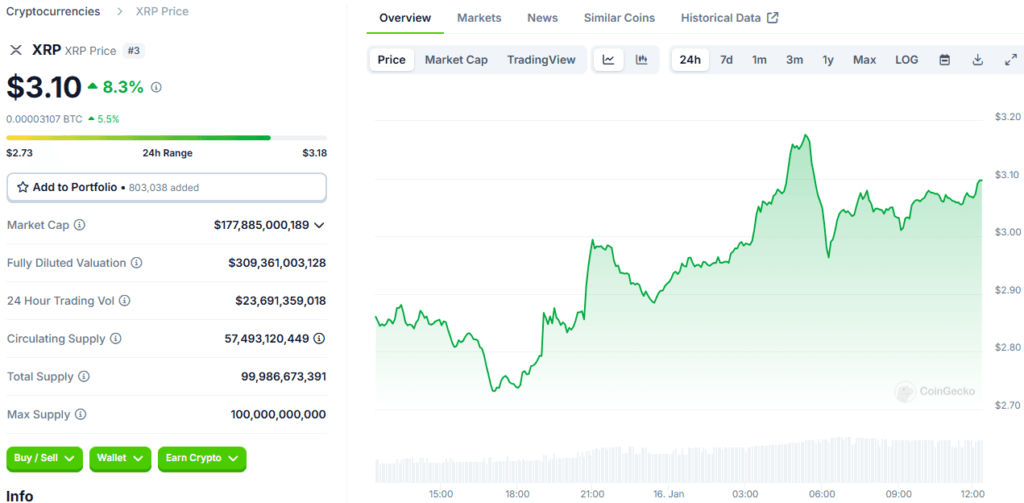Go to Cryptocurrencies breadcrumb link
This screenshot has width=1024, height=503.
(x=54, y=11)
